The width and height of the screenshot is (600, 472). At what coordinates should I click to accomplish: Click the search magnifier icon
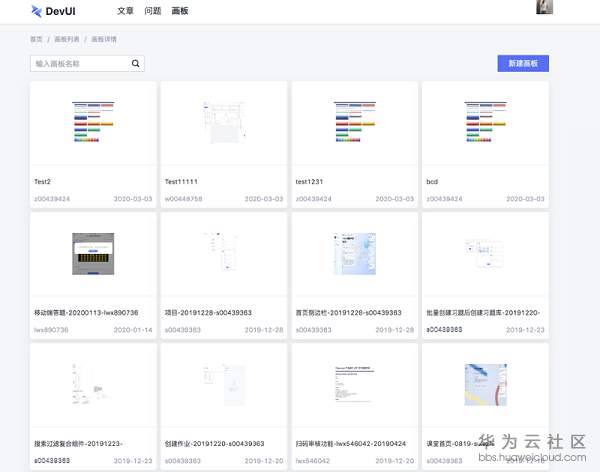click(x=135, y=64)
